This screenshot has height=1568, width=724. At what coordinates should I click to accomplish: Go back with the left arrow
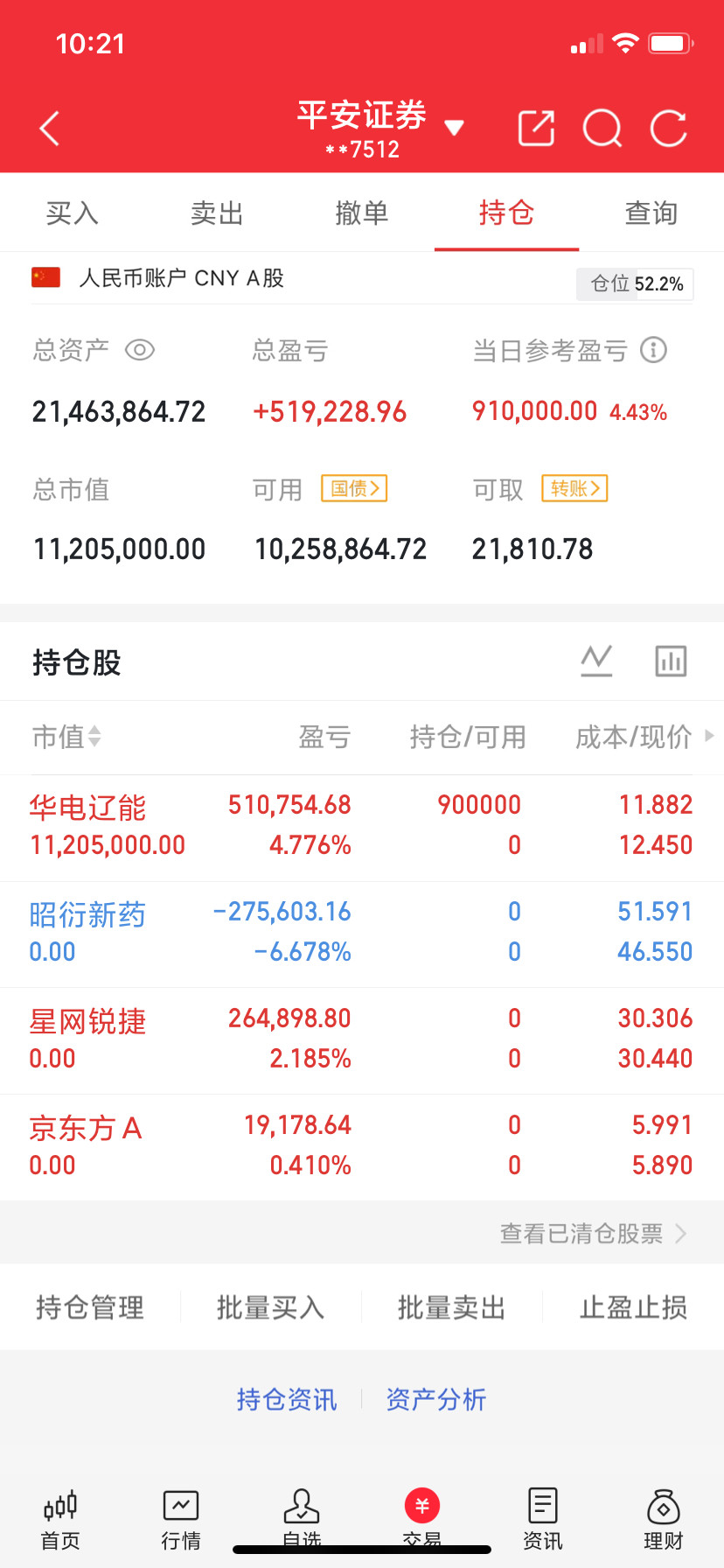(50, 129)
